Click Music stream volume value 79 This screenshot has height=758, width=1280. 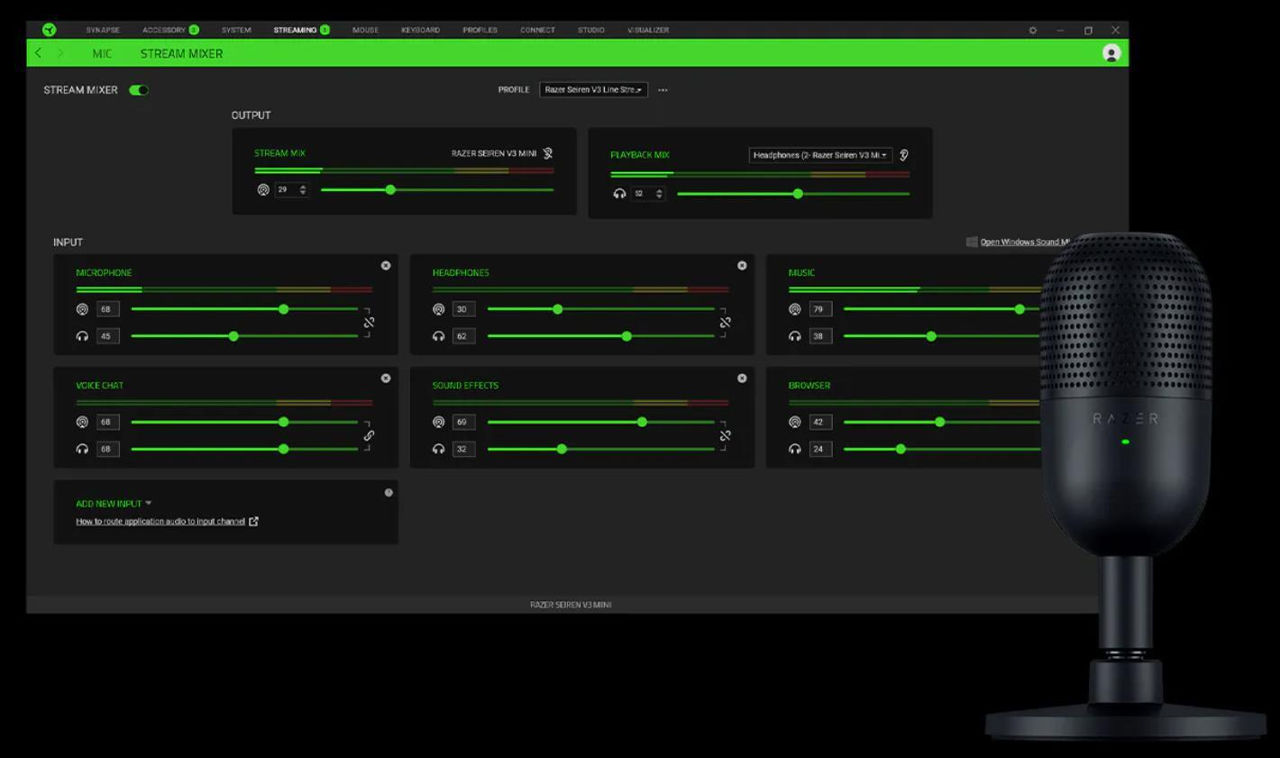click(820, 309)
